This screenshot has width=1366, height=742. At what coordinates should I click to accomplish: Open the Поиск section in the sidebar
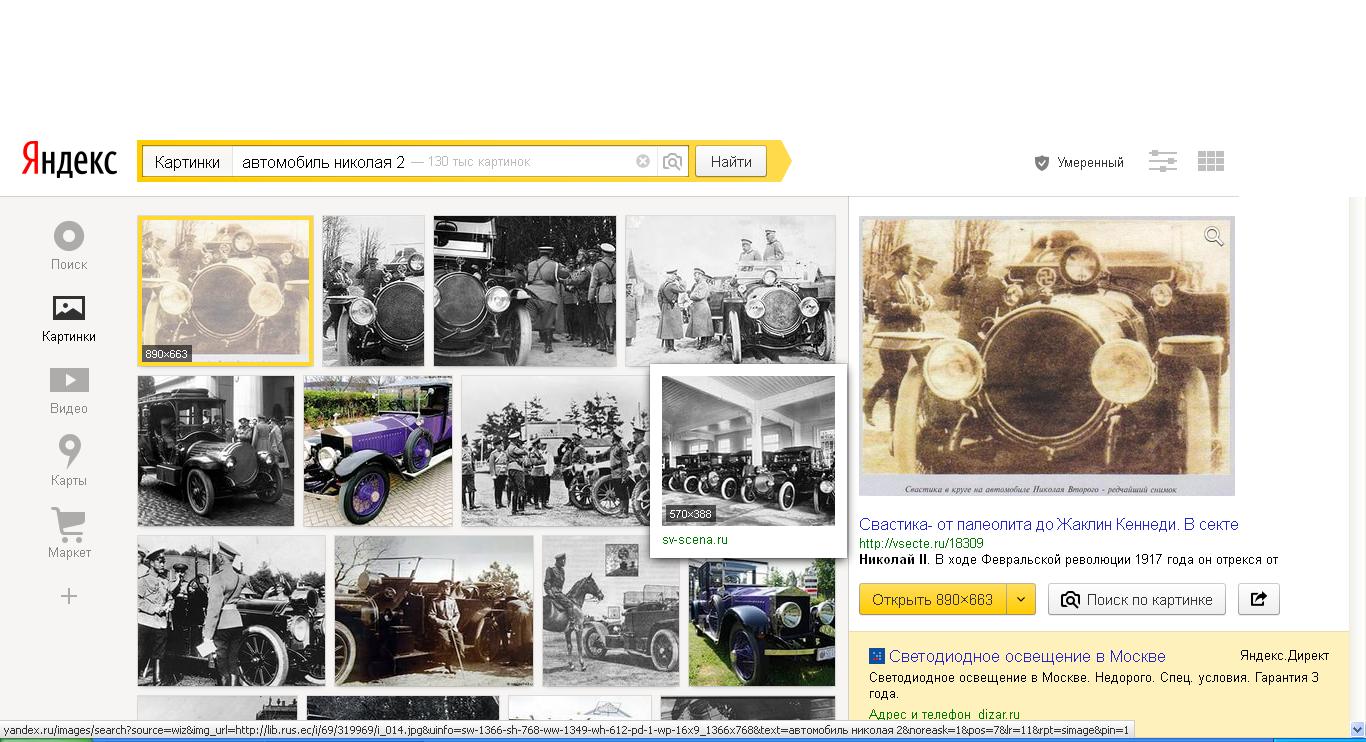(69, 246)
